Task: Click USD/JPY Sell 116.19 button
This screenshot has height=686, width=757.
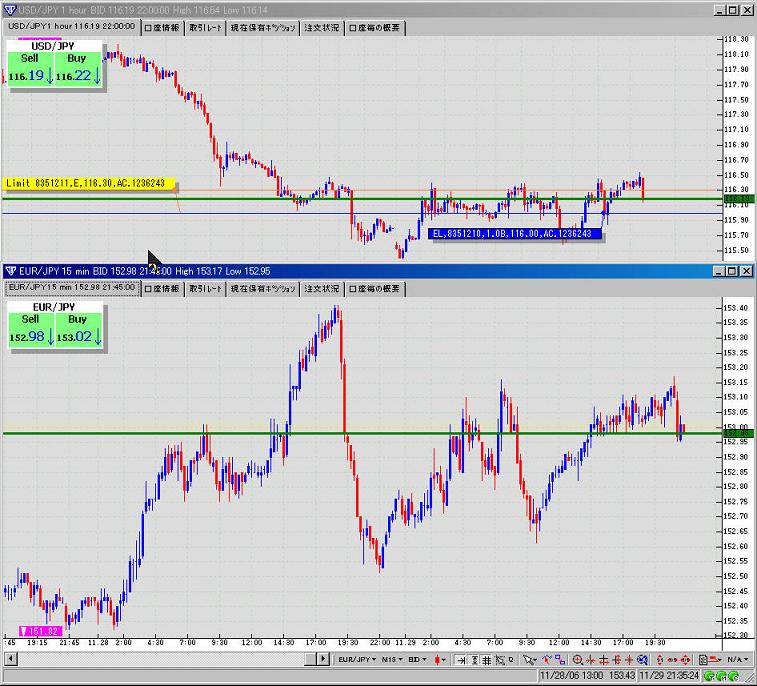Action: click(30, 68)
